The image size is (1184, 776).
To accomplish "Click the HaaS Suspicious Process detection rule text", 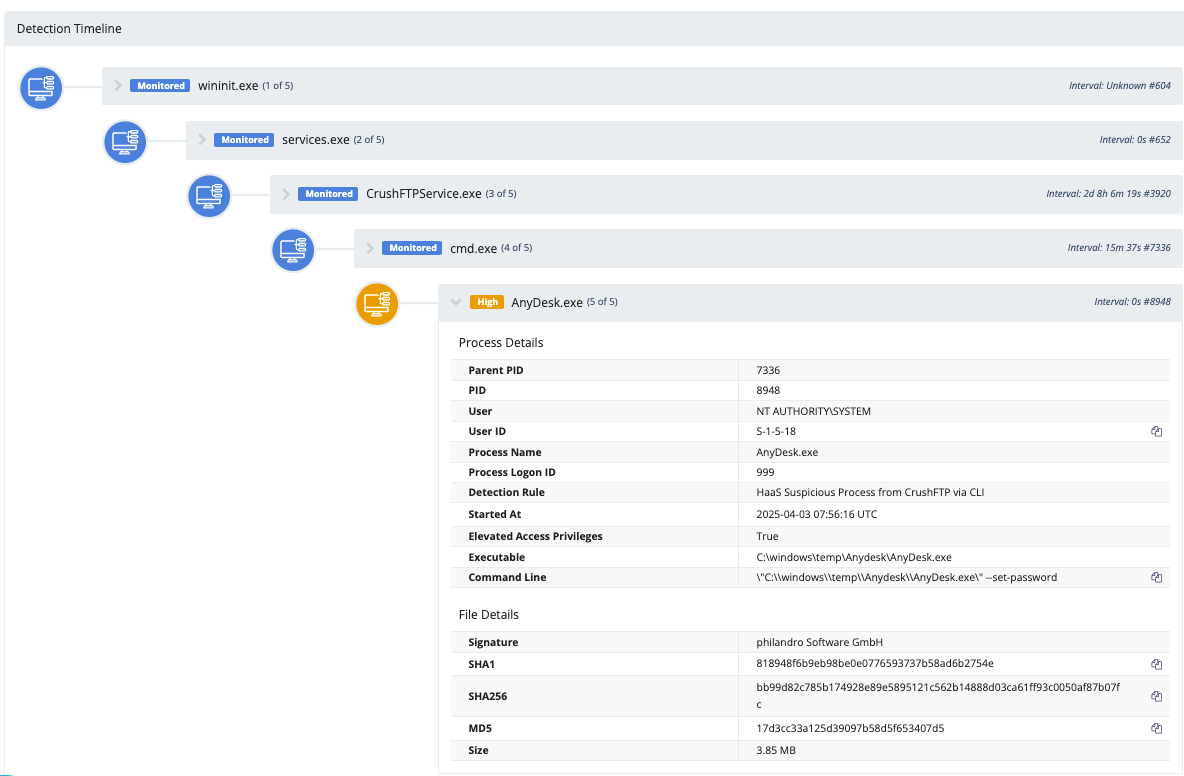I will (870, 492).
